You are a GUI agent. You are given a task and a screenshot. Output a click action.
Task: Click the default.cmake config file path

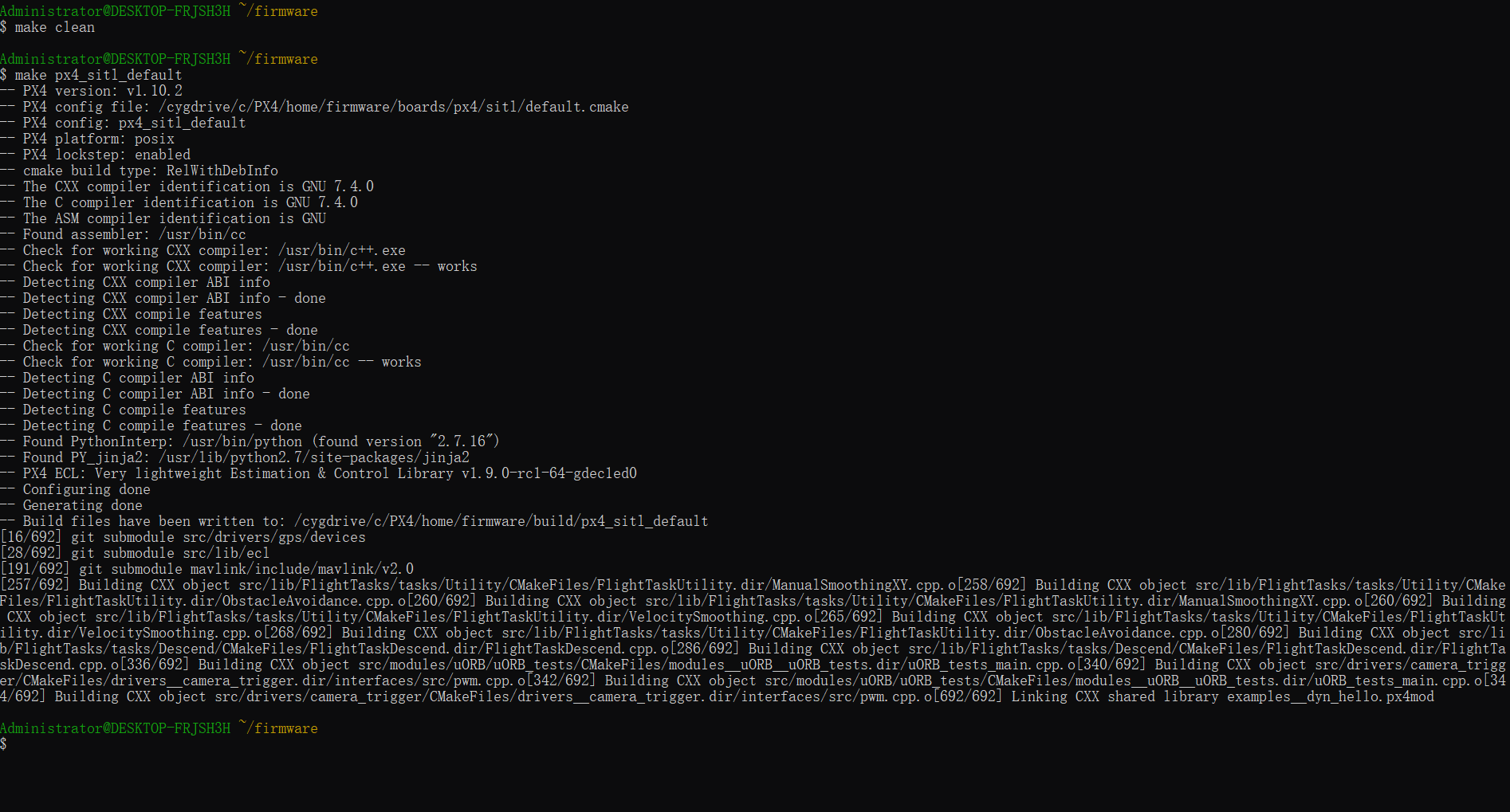[x=393, y=107]
